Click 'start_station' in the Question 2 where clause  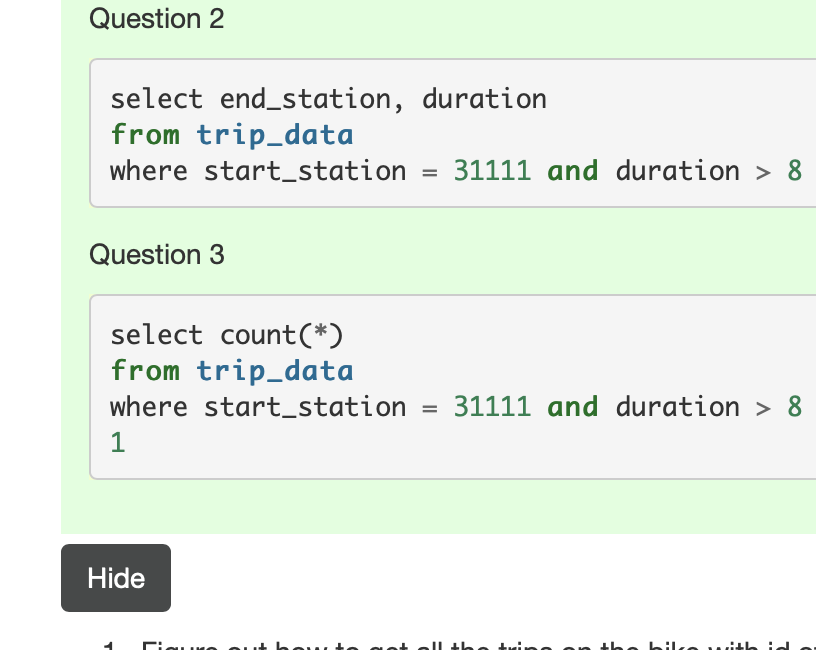(305, 171)
